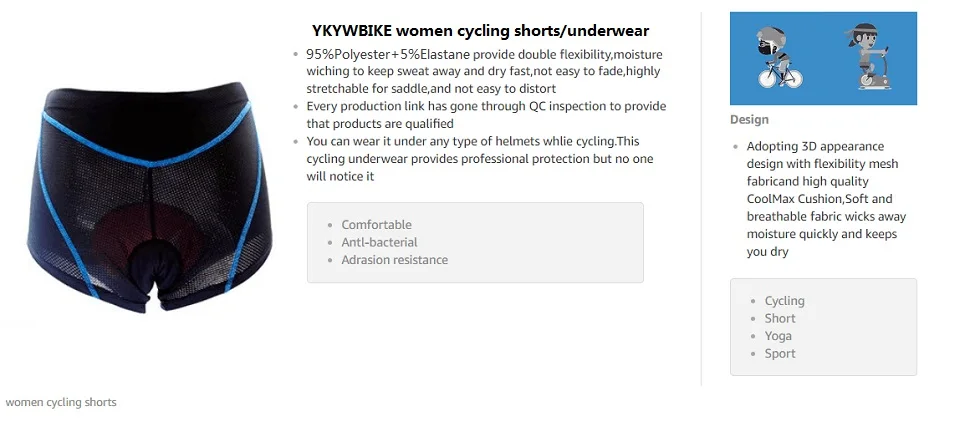The height and width of the screenshot is (432, 970).
Task: Click the Adopting 3D appearance design paragraph
Action: (x=826, y=199)
